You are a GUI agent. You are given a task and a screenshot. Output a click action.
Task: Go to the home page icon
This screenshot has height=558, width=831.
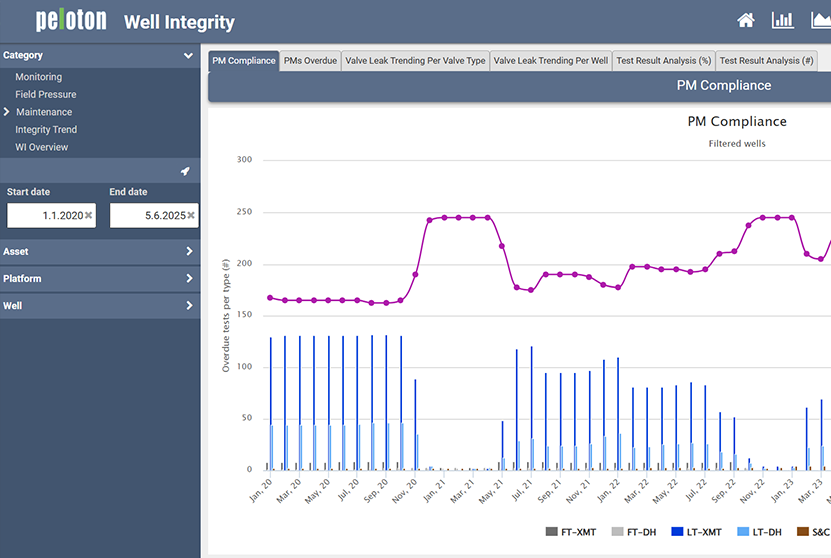point(745,20)
